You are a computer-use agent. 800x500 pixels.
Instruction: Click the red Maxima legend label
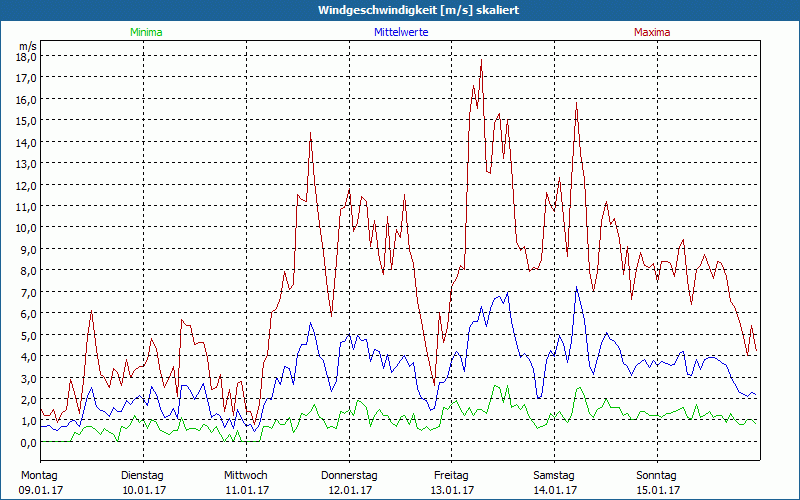(x=652, y=32)
